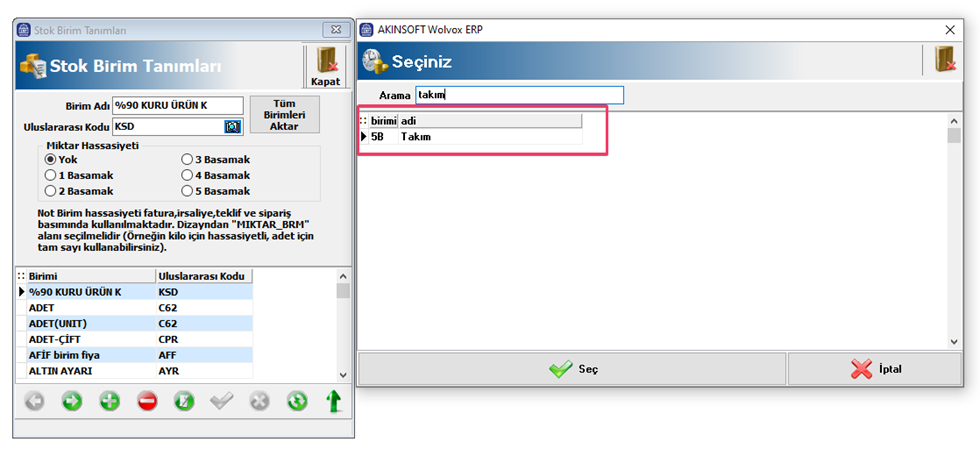This screenshot has width=980, height=449.
Task: Go to previous record with left arrow
Action: pyautogui.click(x=35, y=402)
